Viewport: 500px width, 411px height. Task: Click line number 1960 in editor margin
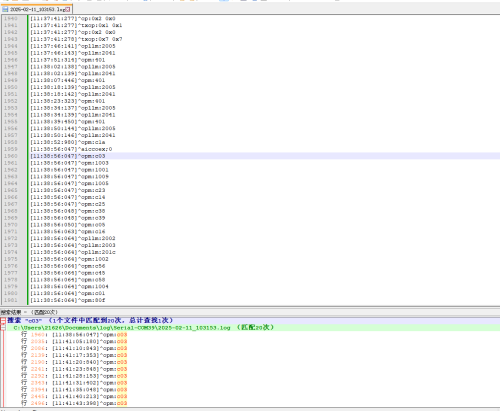point(11,156)
